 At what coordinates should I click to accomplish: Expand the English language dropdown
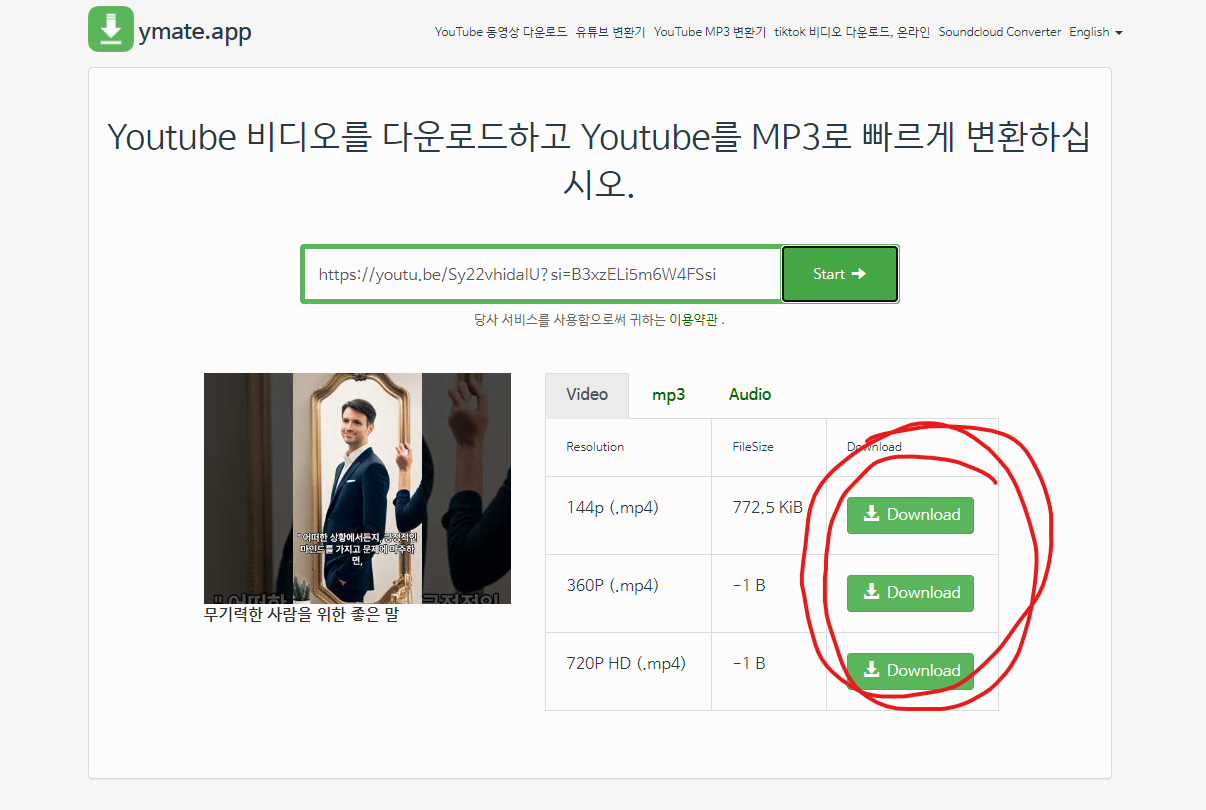point(1096,32)
